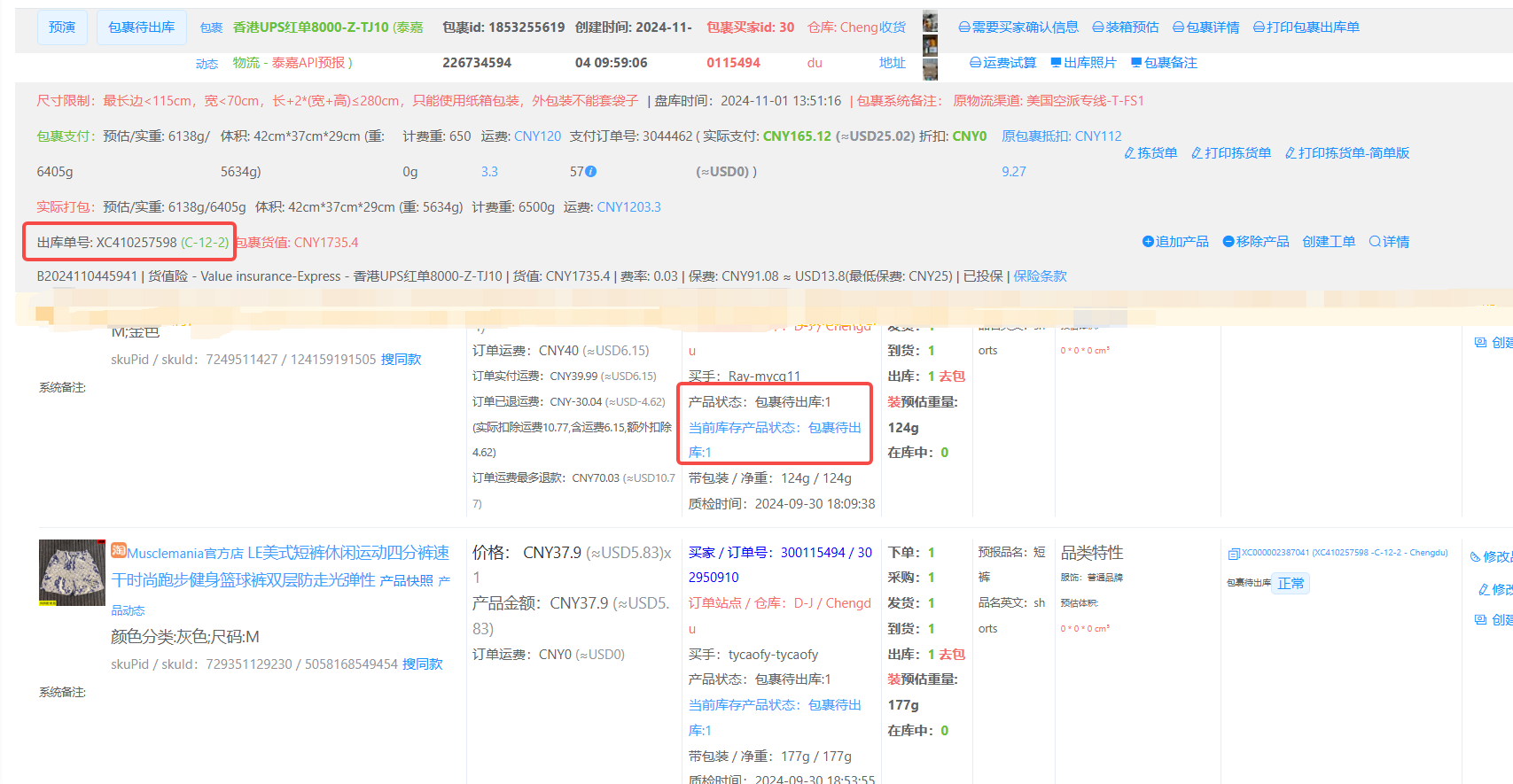Screen dimensions: 1513x784
Task: Click the info icon beside 57
Action: pos(591,172)
